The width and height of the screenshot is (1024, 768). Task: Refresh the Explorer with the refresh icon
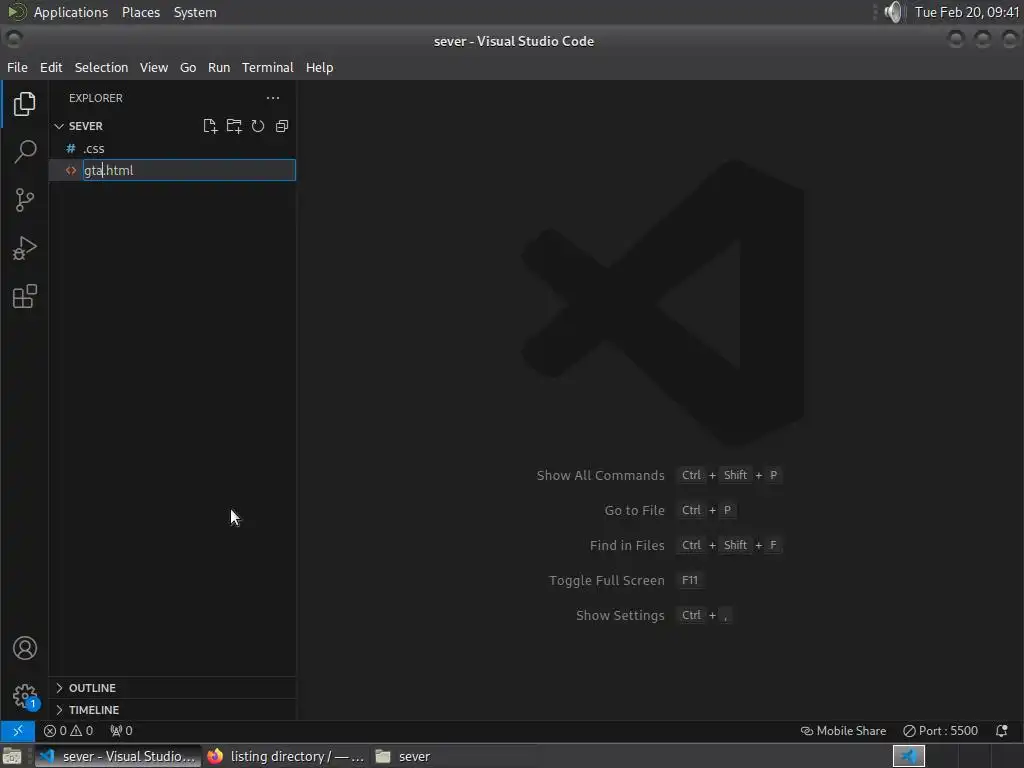pyautogui.click(x=258, y=126)
